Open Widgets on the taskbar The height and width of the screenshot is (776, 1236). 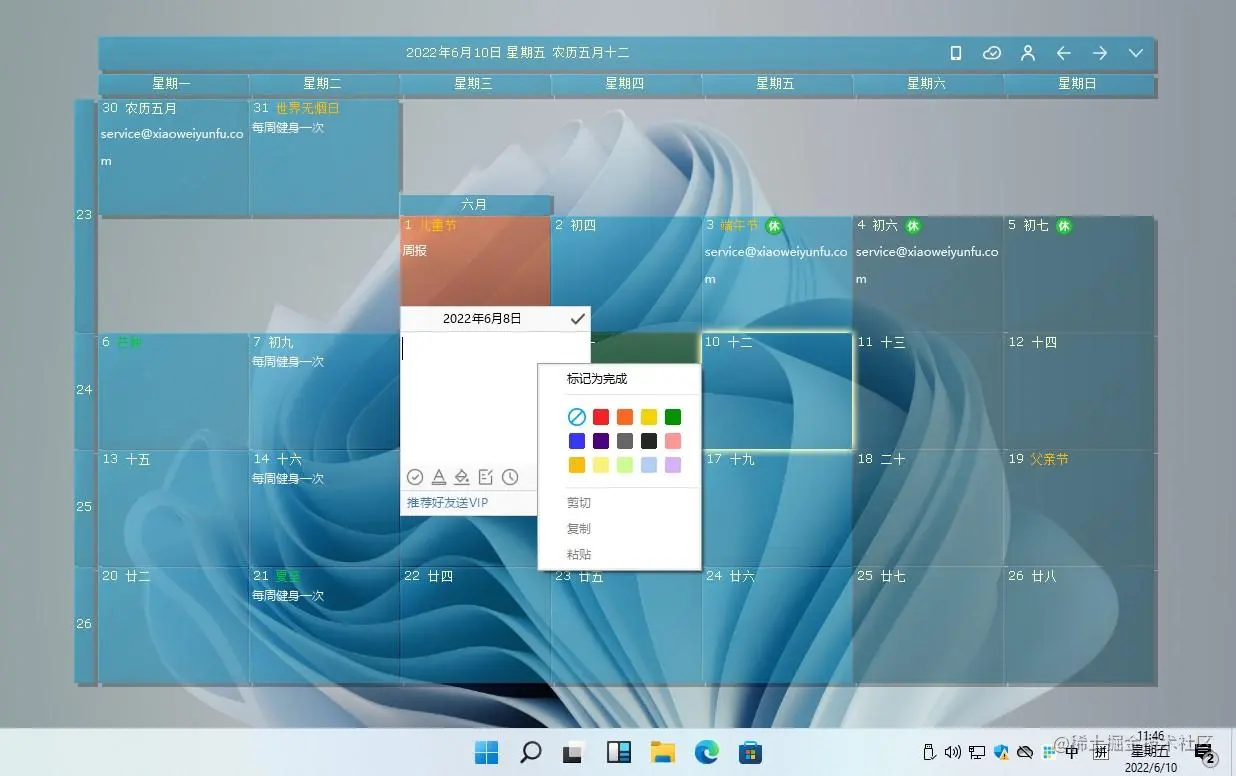tap(618, 752)
